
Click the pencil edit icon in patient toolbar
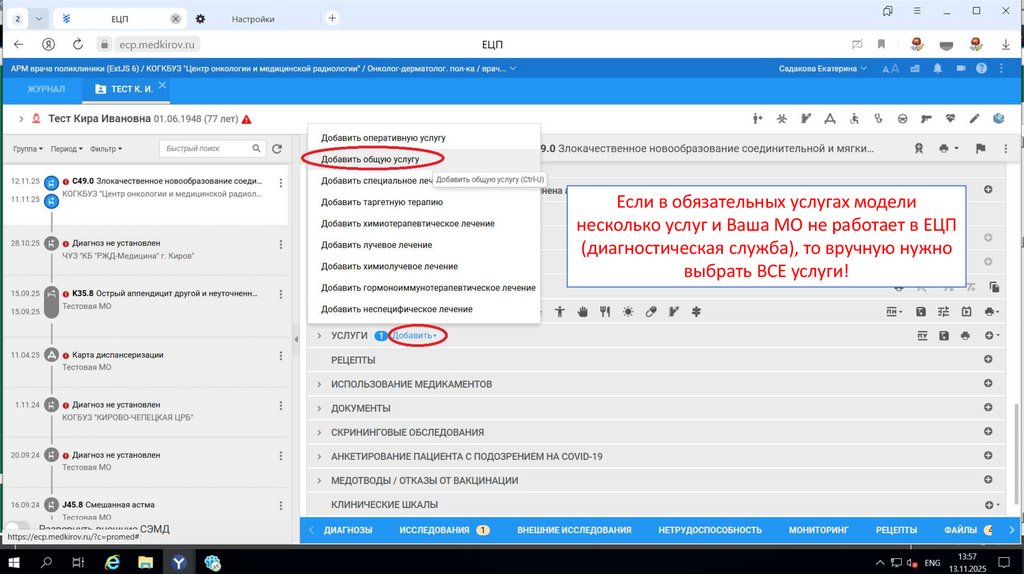point(974,119)
